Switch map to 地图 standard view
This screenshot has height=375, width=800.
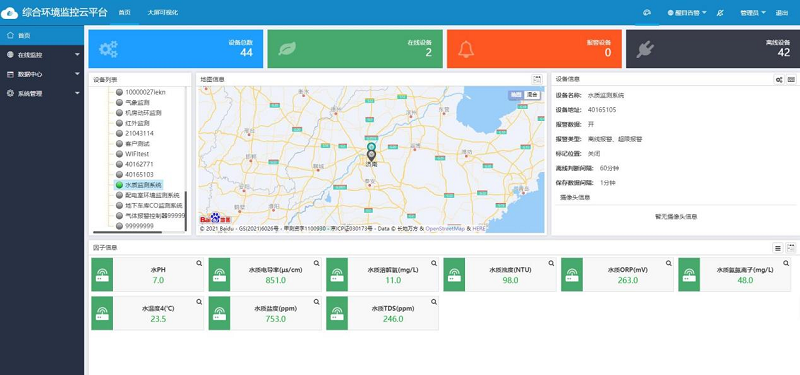516,94
